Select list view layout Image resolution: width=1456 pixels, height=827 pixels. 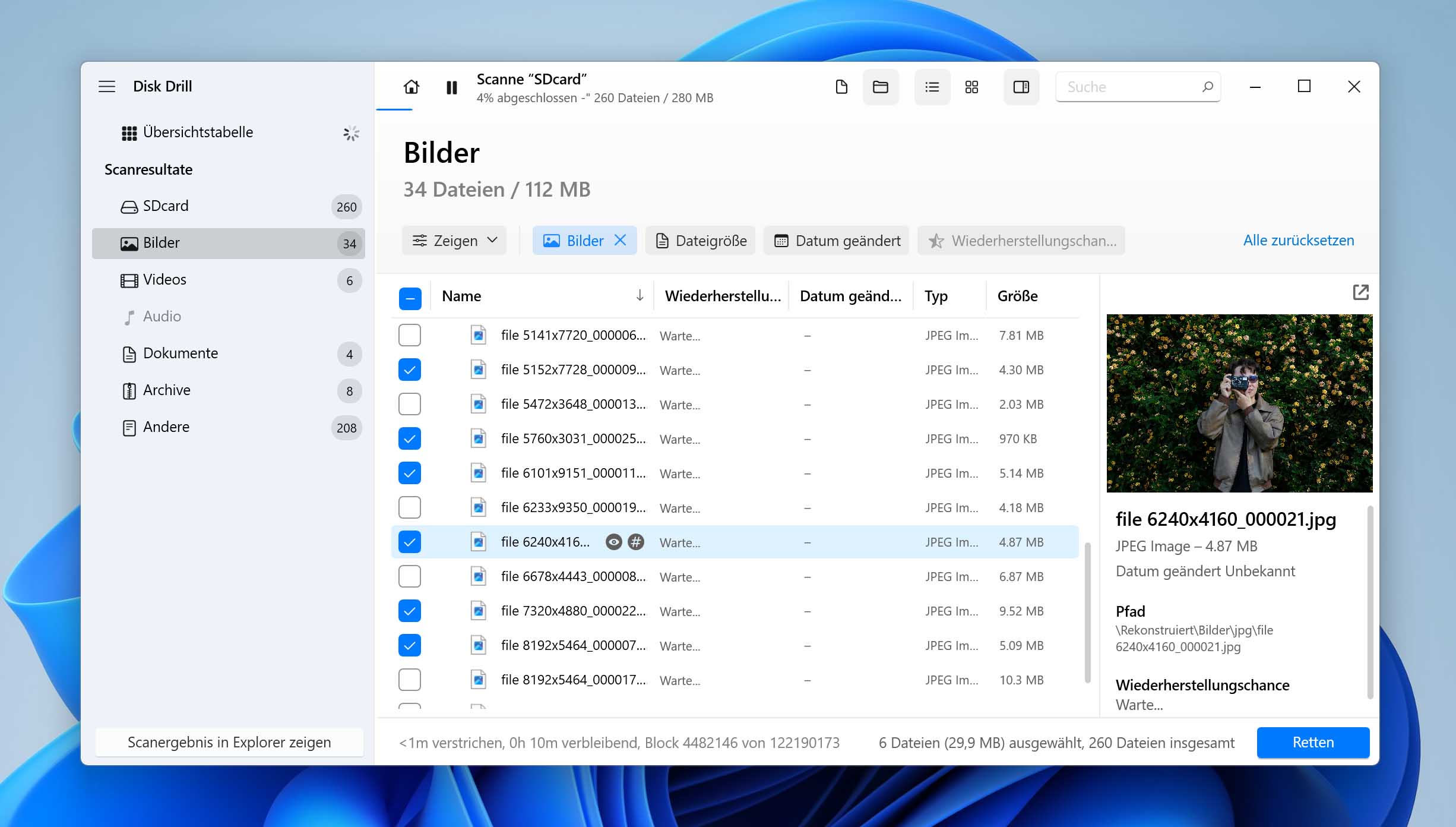932,87
